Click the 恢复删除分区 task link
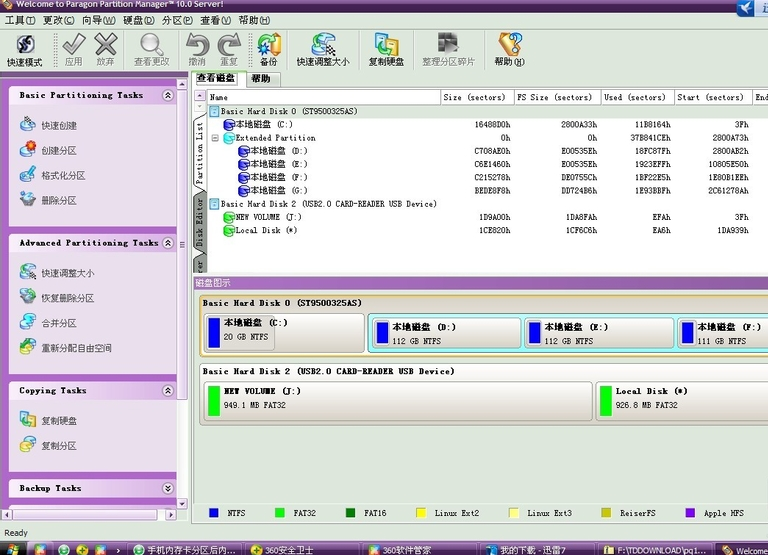 (x=67, y=298)
